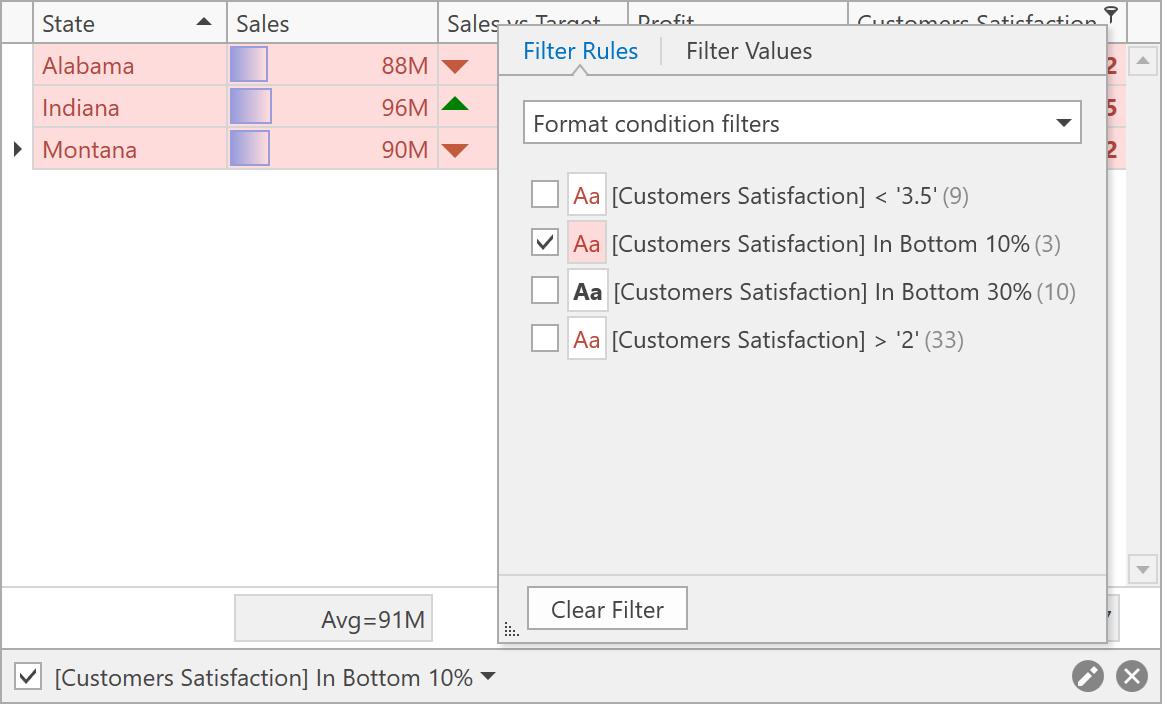Uncheck the In Bottom 10% filter rule
Viewport: 1162px width, 704px height.
coord(545,243)
